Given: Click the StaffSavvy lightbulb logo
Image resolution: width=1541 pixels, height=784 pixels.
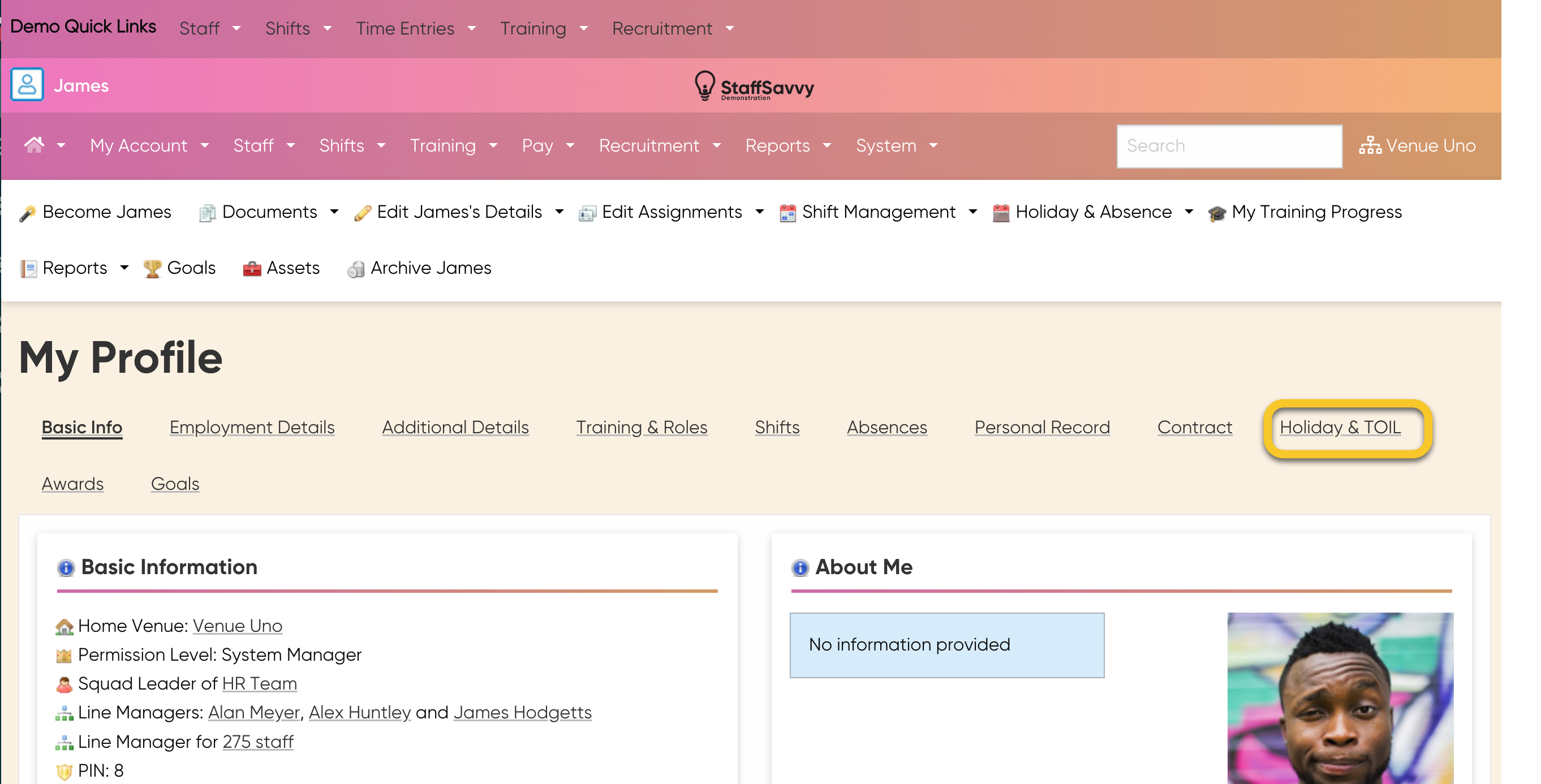Looking at the screenshot, I should [x=705, y=85].
